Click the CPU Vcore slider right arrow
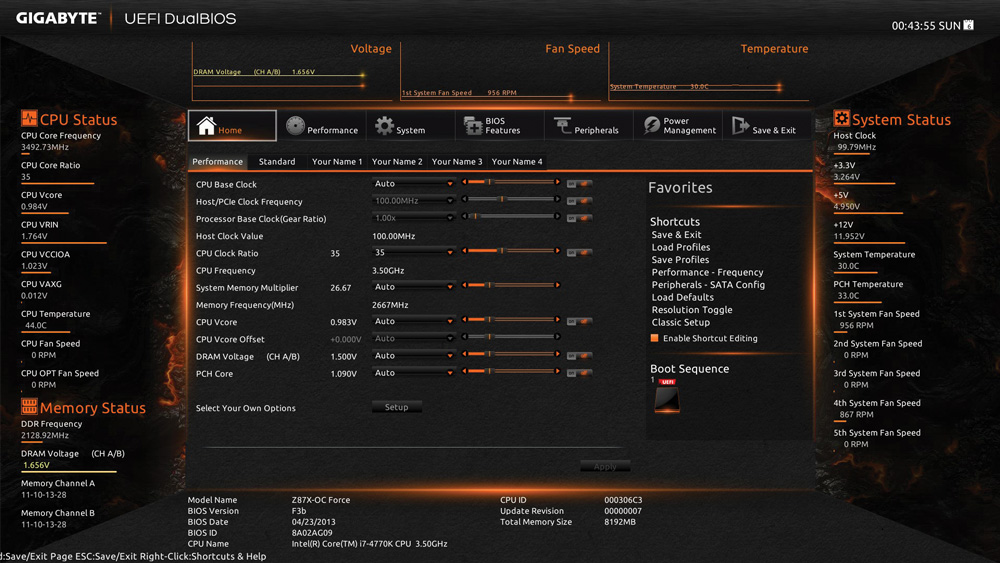The height and width of the screenshot is (563, 1000). coord(557,320)
